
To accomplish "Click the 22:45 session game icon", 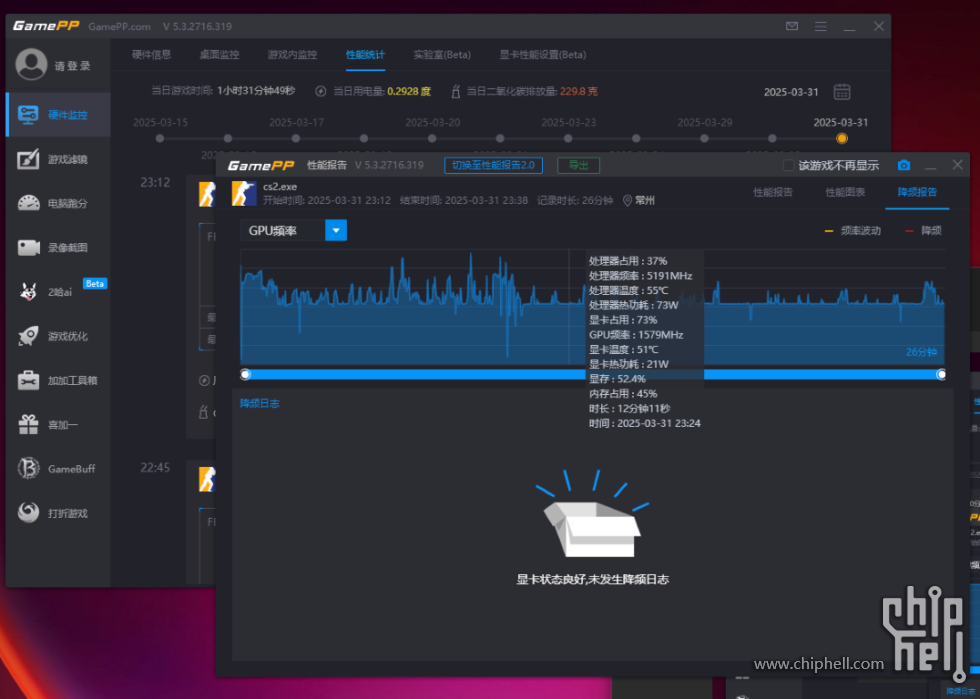I will [207, 480].
